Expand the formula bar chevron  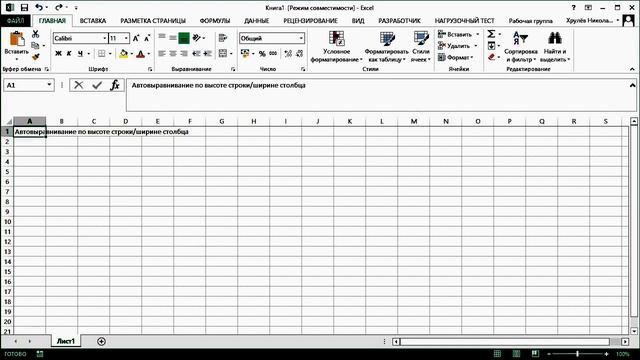[x=632, y=85]
